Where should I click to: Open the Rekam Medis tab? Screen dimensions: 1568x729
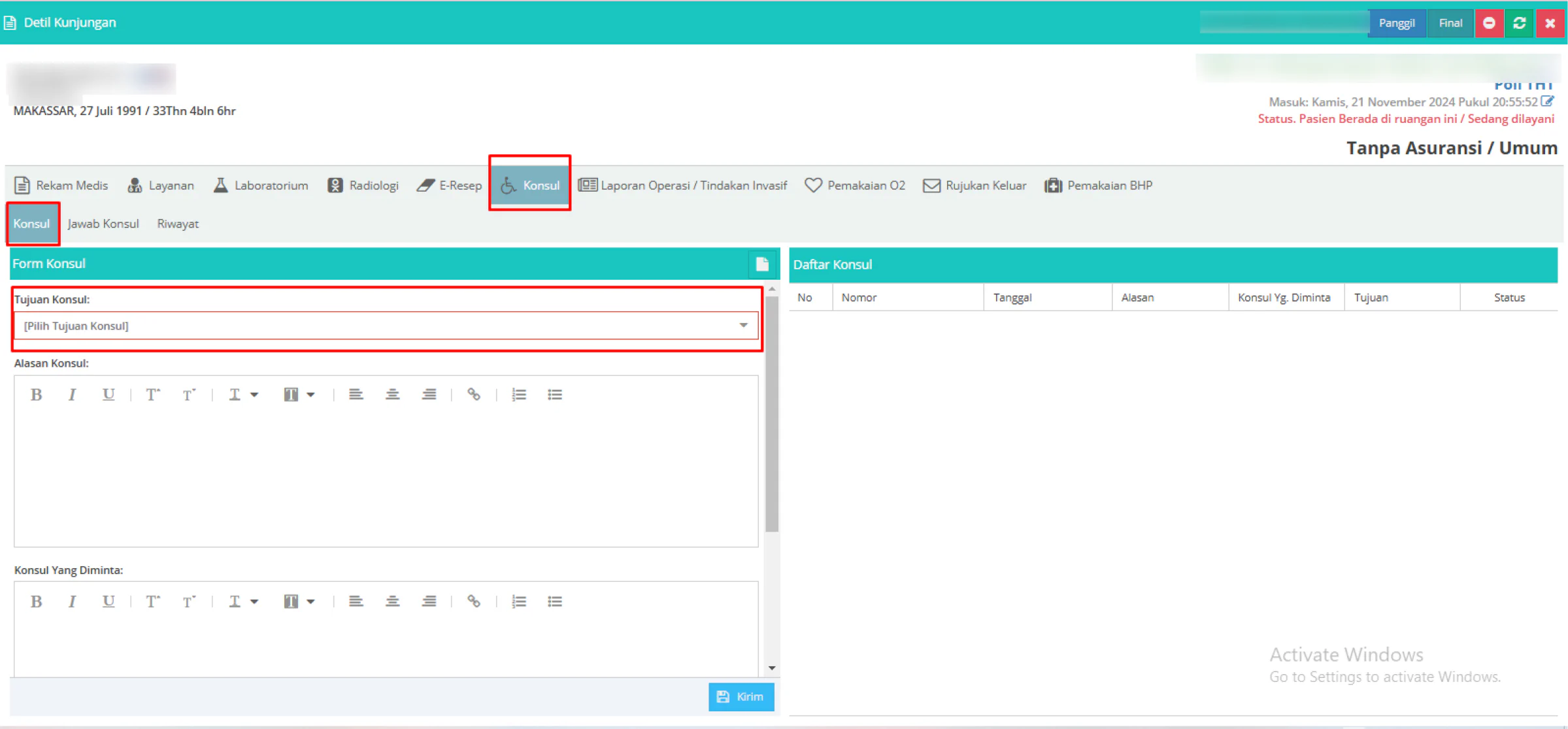click(x=61, y=186)
